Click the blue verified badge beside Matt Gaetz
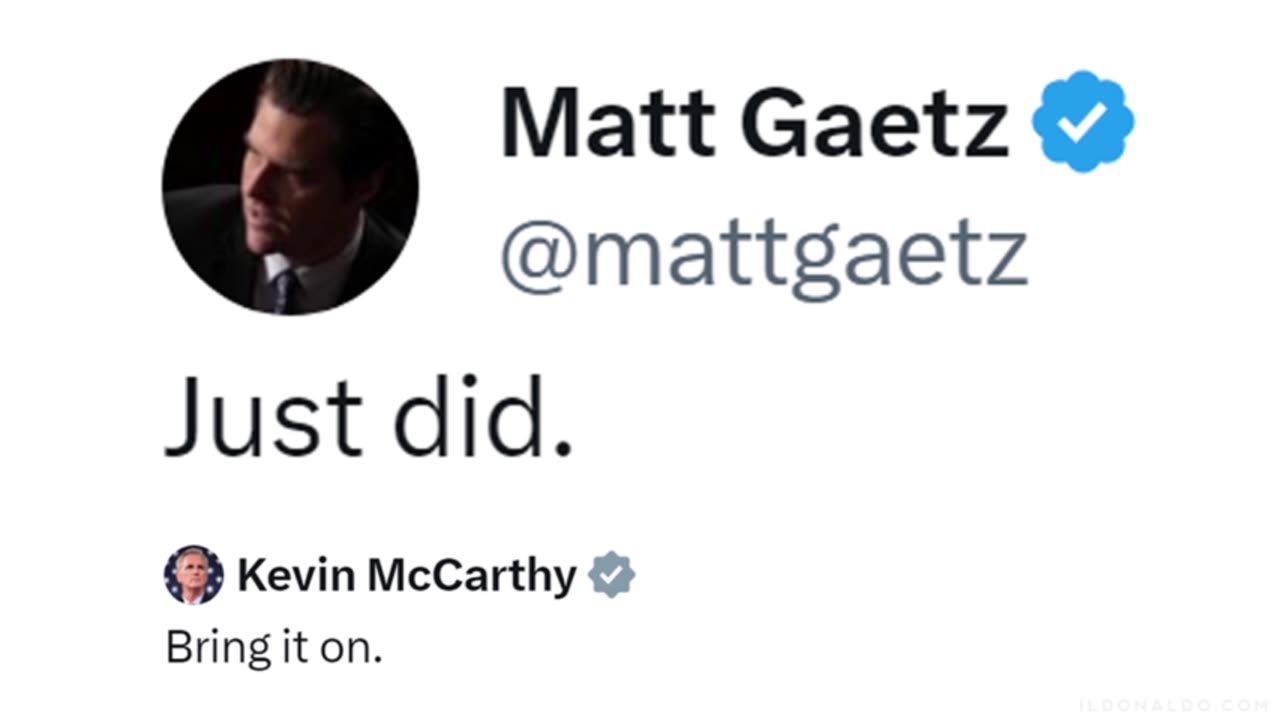1280x720 pixels. 1082,121
